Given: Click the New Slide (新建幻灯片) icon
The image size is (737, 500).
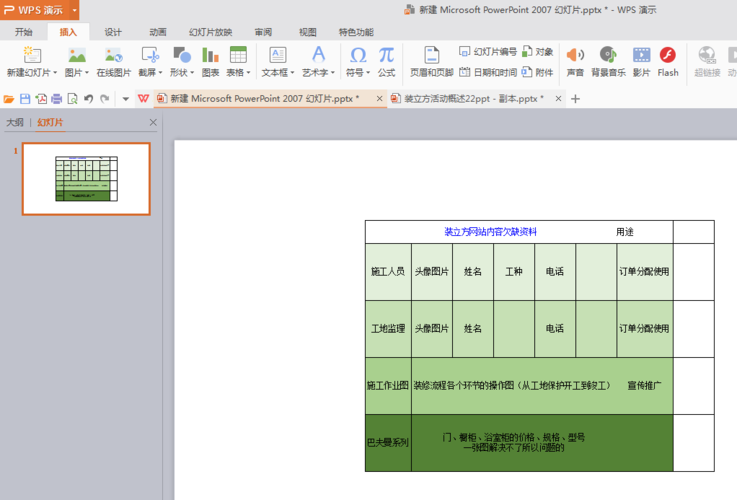Looking at the screenshot, I should [x=32, y=55].
